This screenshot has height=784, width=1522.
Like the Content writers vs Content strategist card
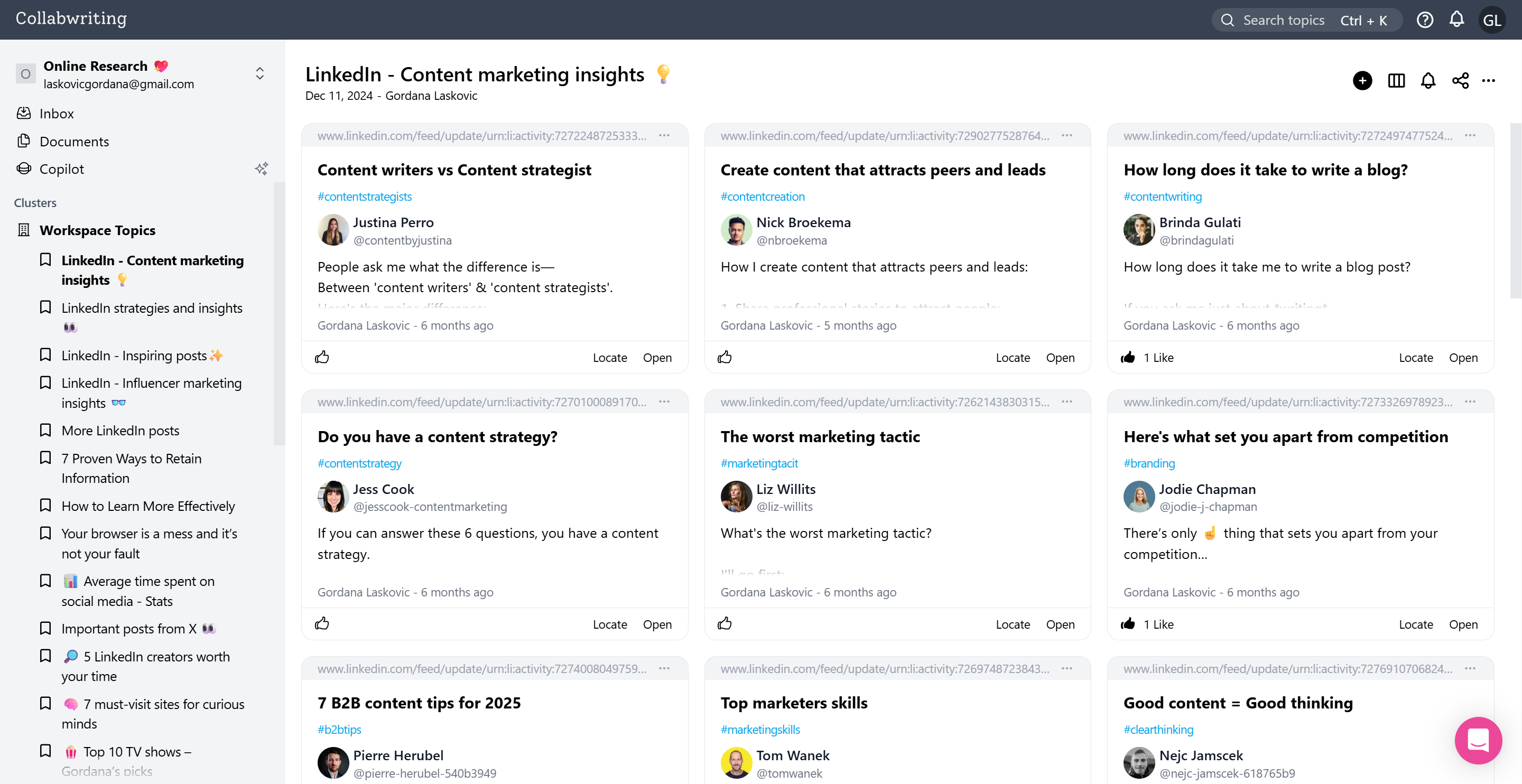click(x=322, y=357)
